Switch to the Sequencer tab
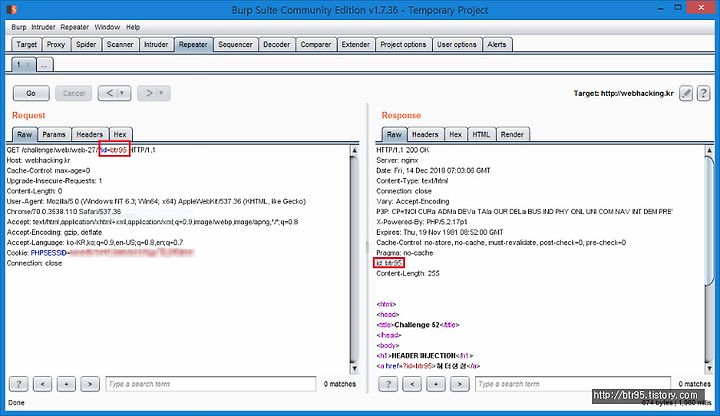Screen dimensions: 720x416 pyautogui.click(x=235, y=45)
